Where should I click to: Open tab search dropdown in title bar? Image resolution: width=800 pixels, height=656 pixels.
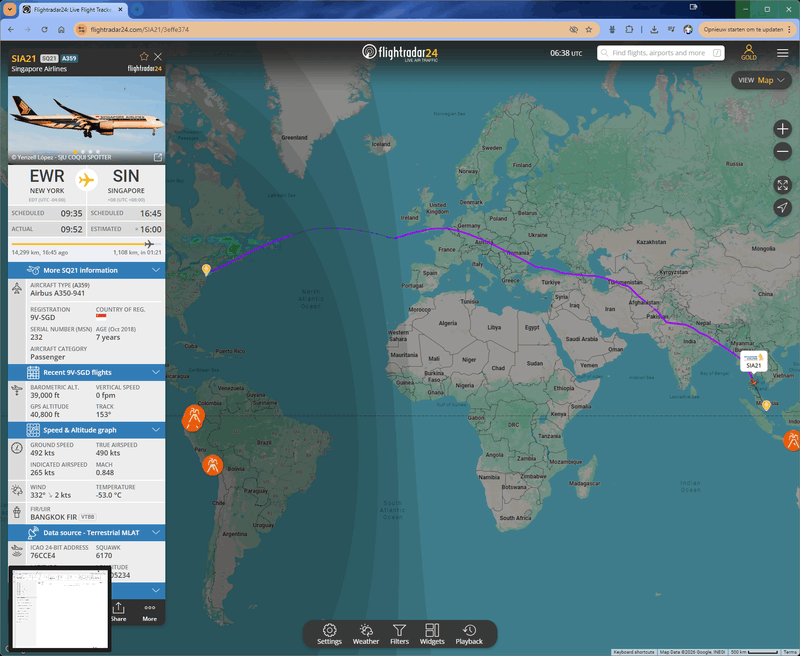pyautogui.click(x=10, y=9)
